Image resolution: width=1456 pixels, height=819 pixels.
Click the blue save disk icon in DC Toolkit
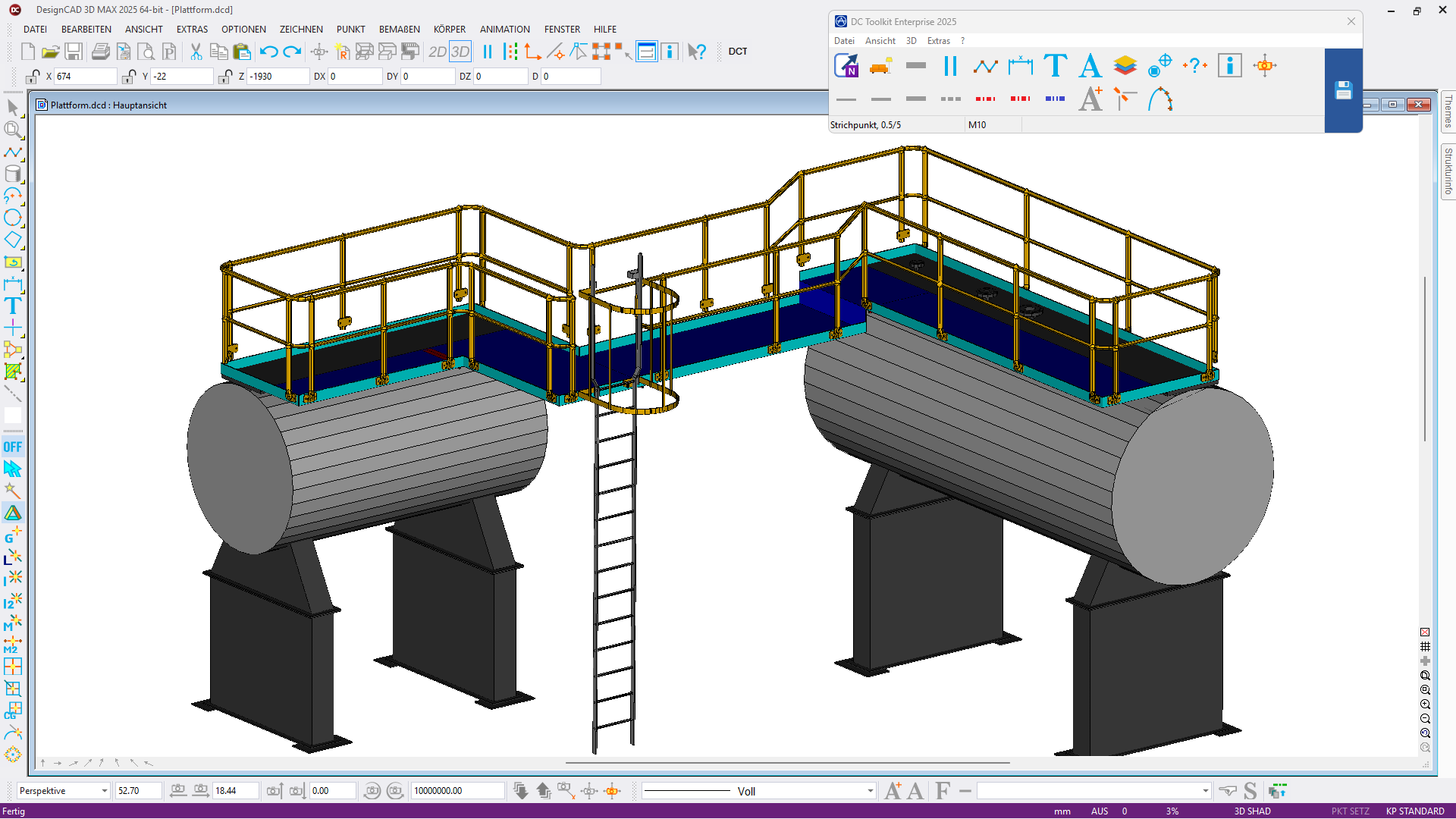(1343, 90)
